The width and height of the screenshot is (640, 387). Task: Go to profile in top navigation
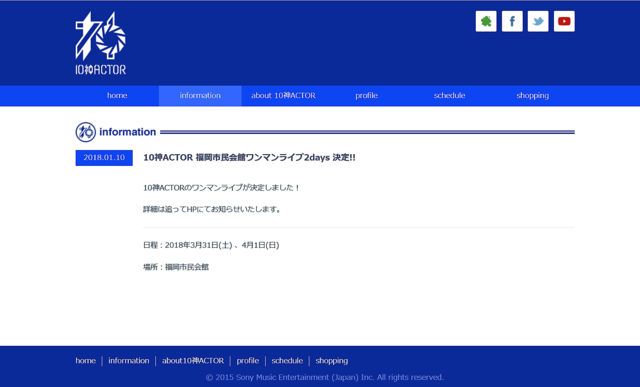click(x=367, y=96)
